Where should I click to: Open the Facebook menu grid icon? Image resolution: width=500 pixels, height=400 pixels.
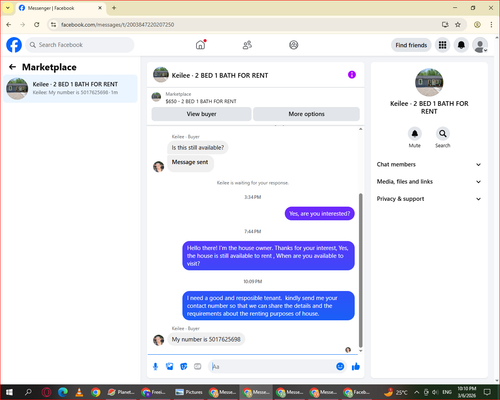click(x=442, y=45)
